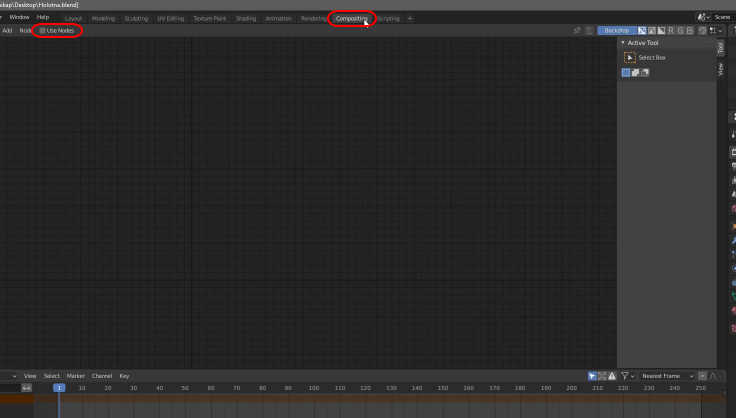Open the Rendering workspace tab
This screenshot has height=418, width=736.
tap(313, 19)
